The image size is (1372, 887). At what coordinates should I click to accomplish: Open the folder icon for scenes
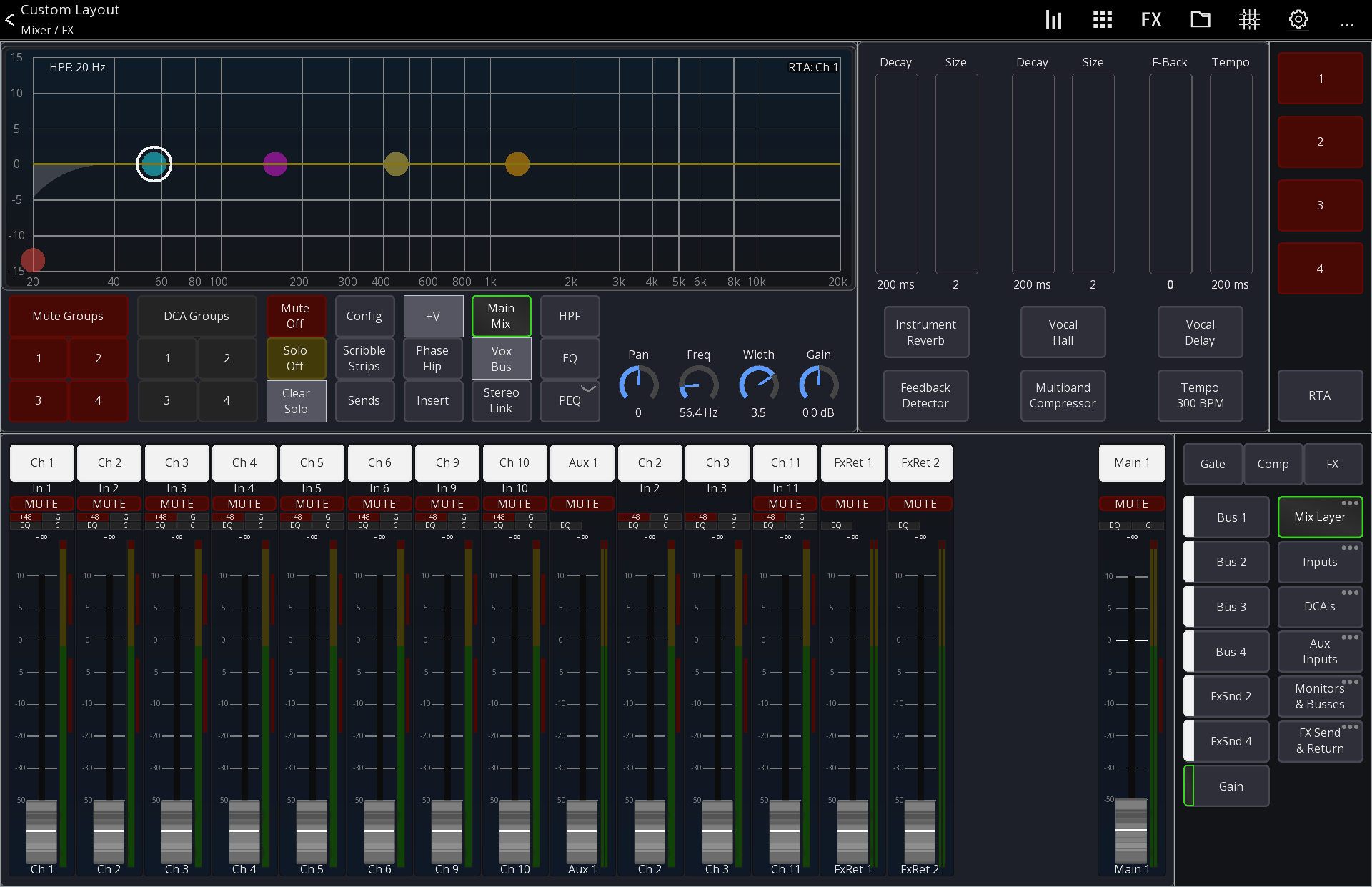(x=1200, y=19)
